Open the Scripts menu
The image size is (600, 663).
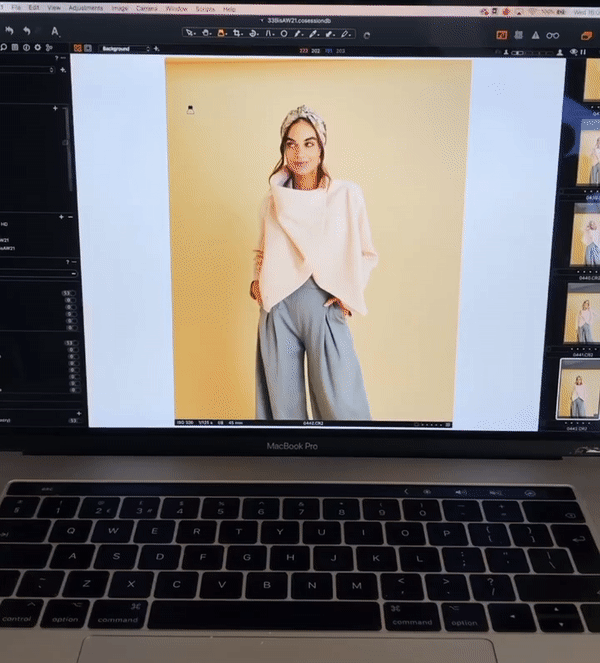click(x=205, y=9)
